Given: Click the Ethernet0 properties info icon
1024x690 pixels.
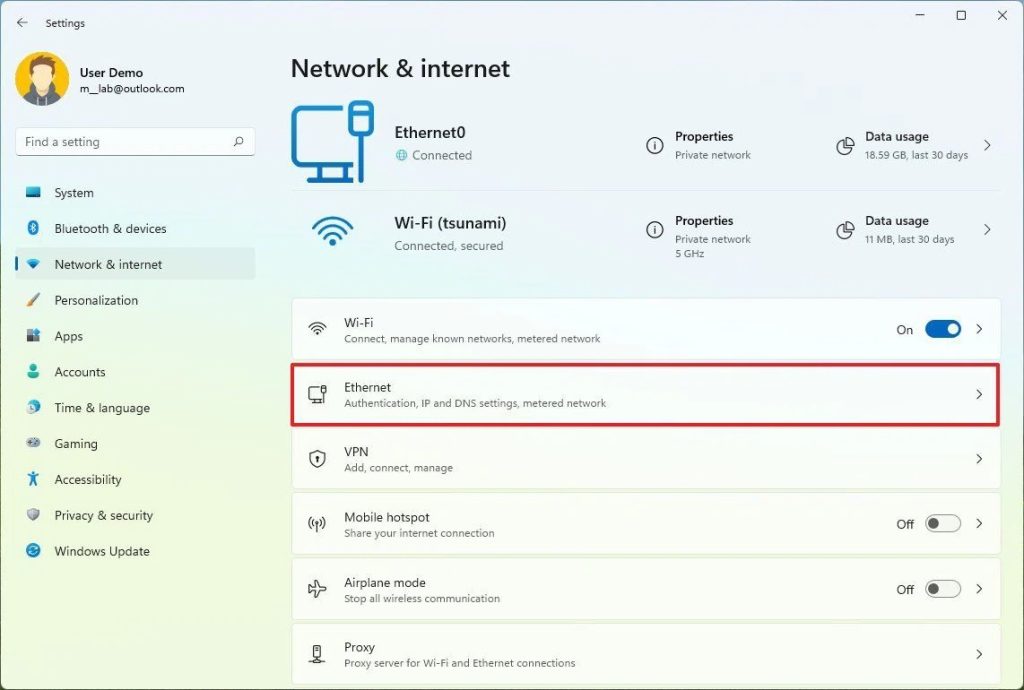Looking at the screenshot, I should tap(654, 146).
